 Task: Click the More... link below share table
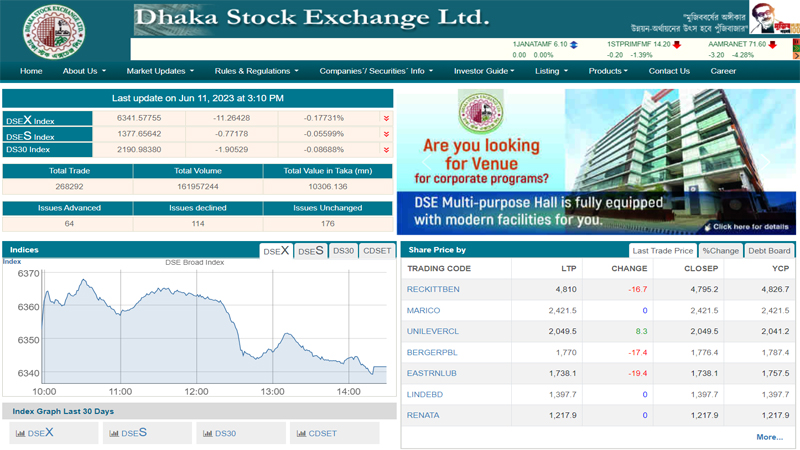769,437
